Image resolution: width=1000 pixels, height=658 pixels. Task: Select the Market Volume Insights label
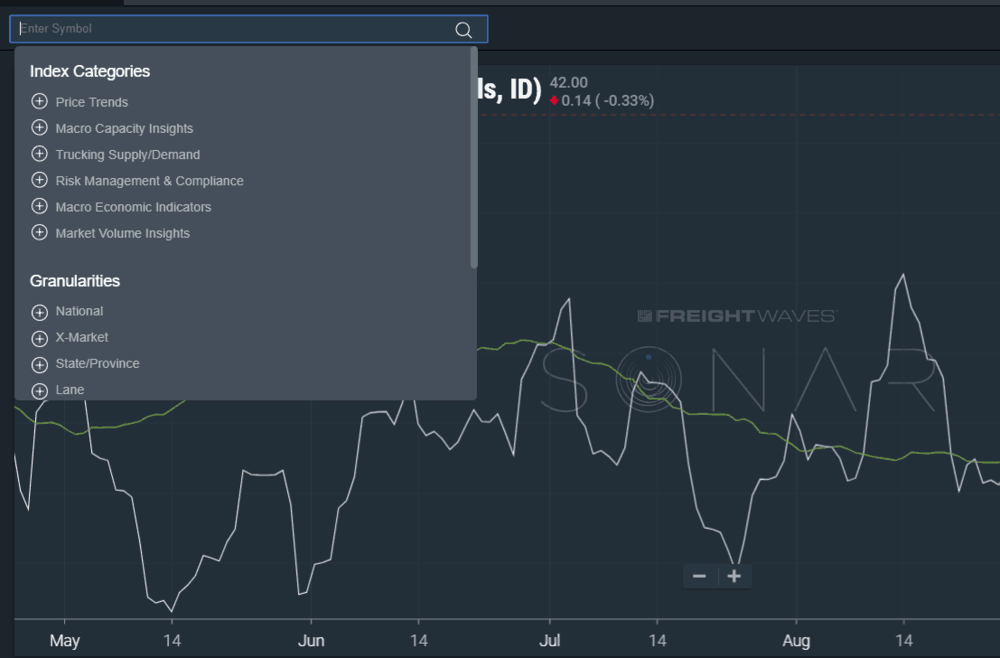tap(122, 233)
